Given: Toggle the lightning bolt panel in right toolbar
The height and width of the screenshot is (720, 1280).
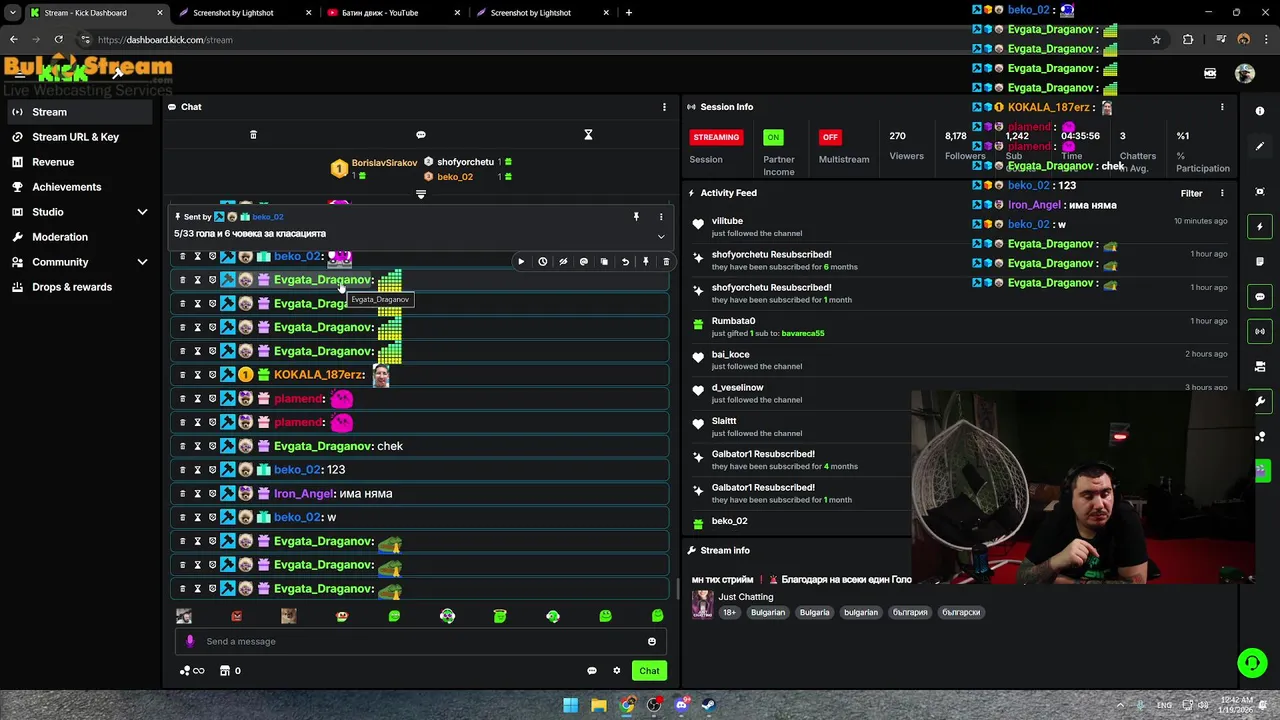Looking at the screenshot, I should click(x=1260, y=227).
